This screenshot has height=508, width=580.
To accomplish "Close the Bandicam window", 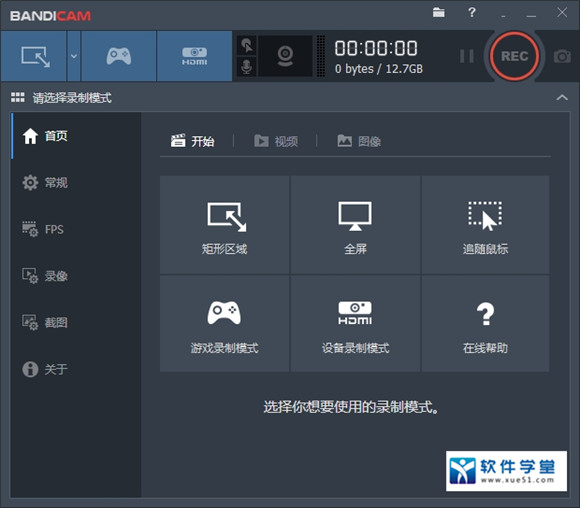I will (562, 13).
